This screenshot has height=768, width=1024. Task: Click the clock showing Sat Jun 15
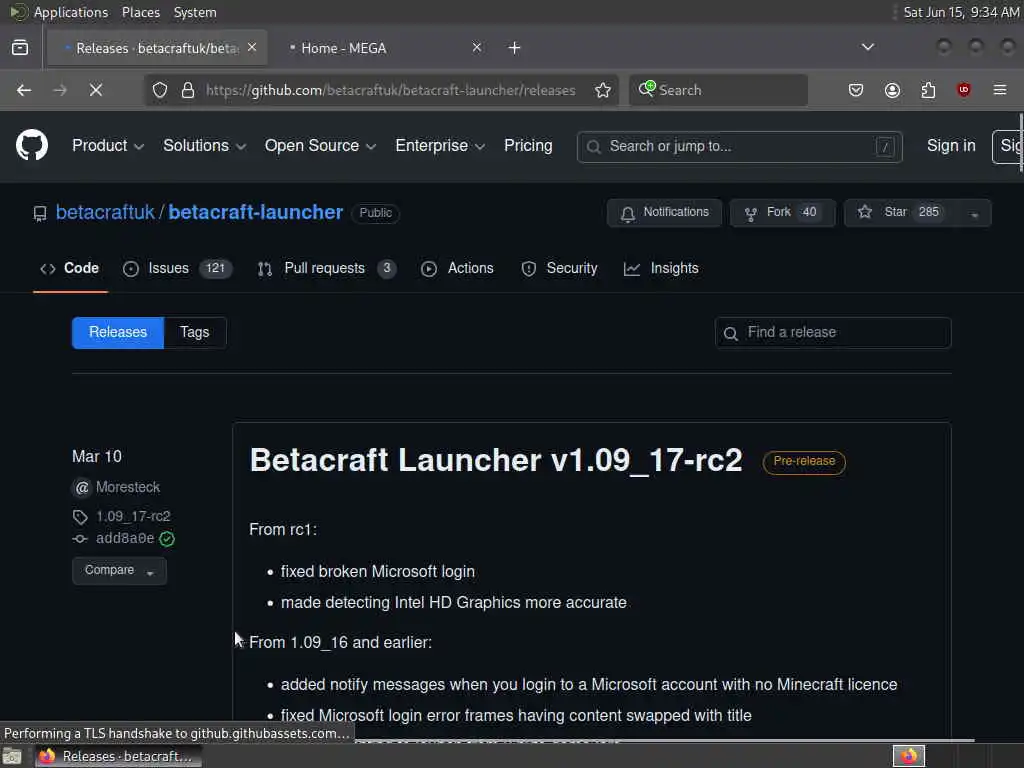pos(961,12)
